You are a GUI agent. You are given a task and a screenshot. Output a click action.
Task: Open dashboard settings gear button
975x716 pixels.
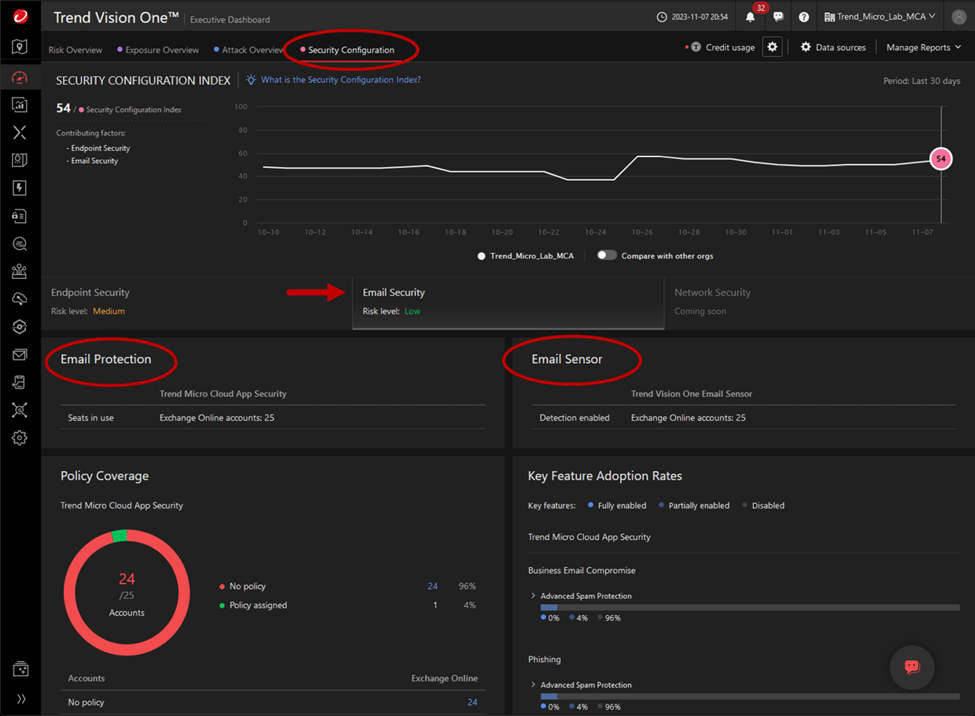coord(772,47)
